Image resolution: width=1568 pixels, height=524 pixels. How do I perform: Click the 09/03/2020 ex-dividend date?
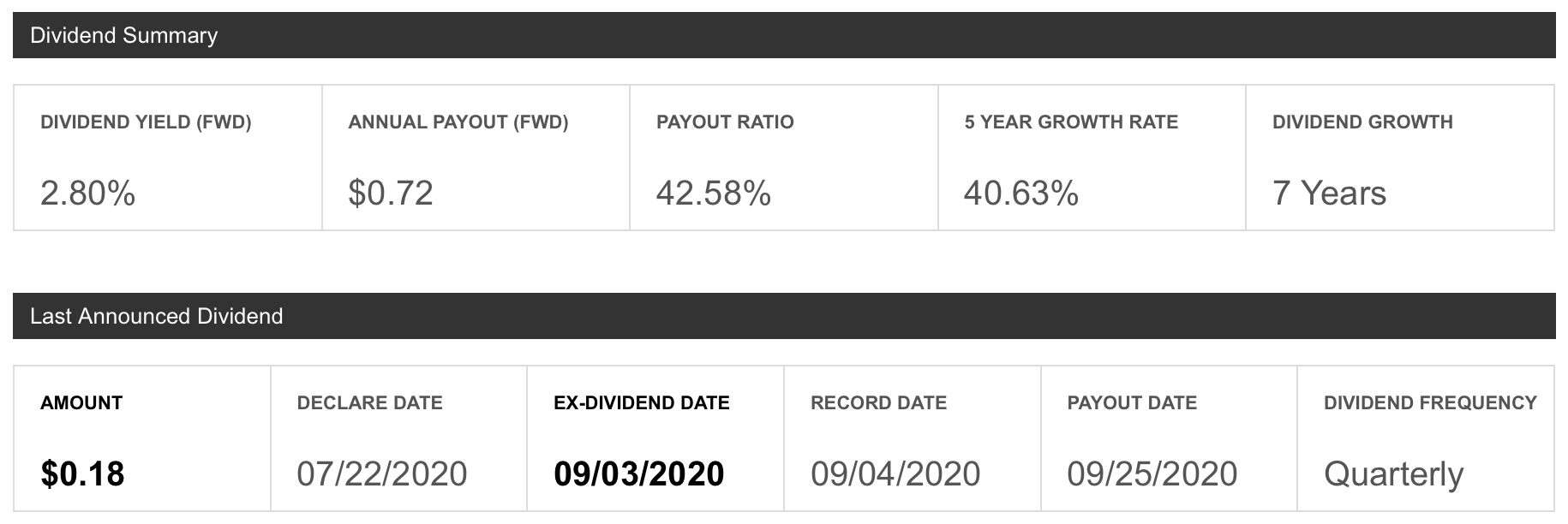coord(639,474)
